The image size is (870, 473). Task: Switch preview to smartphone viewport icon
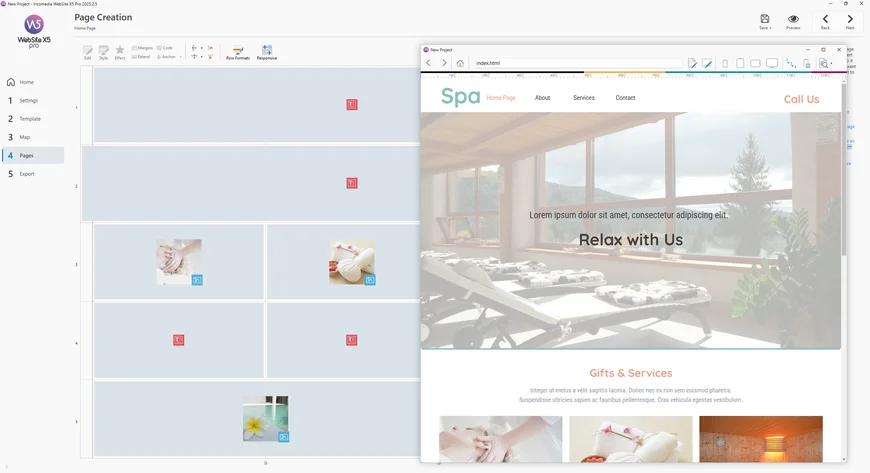click(x=725, y=63)
